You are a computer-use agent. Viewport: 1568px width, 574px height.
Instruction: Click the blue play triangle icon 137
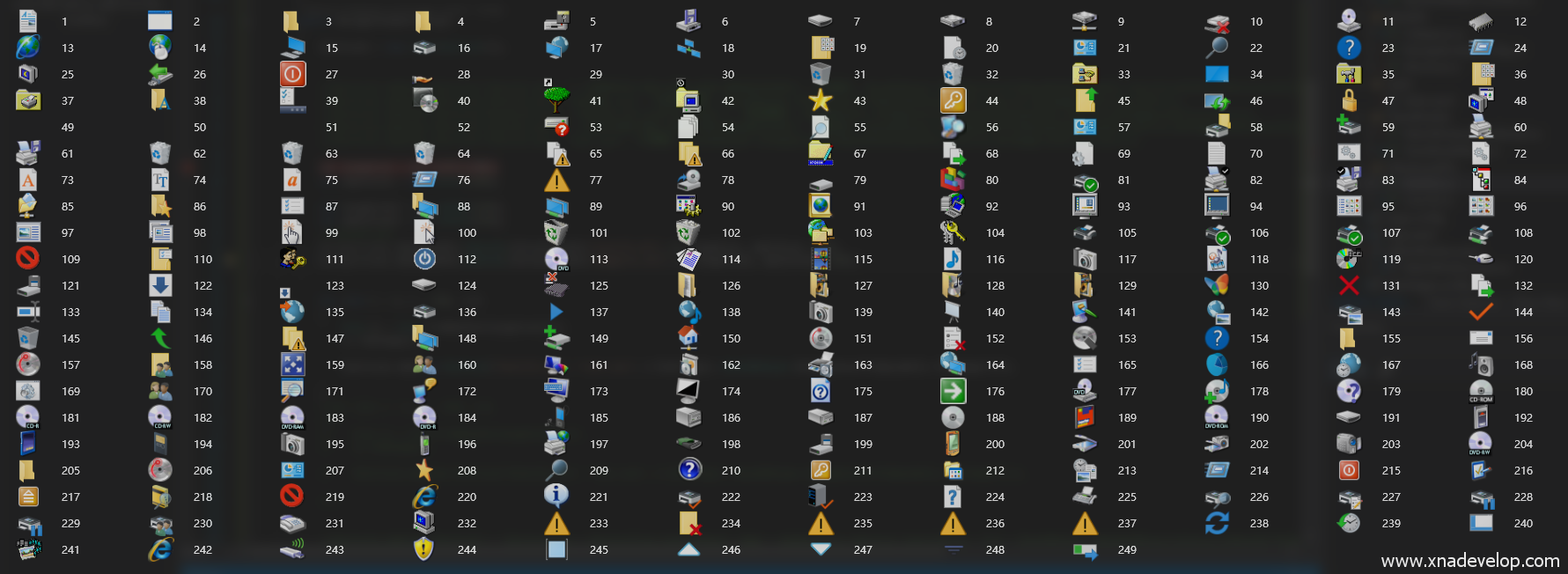pos(556,312)
